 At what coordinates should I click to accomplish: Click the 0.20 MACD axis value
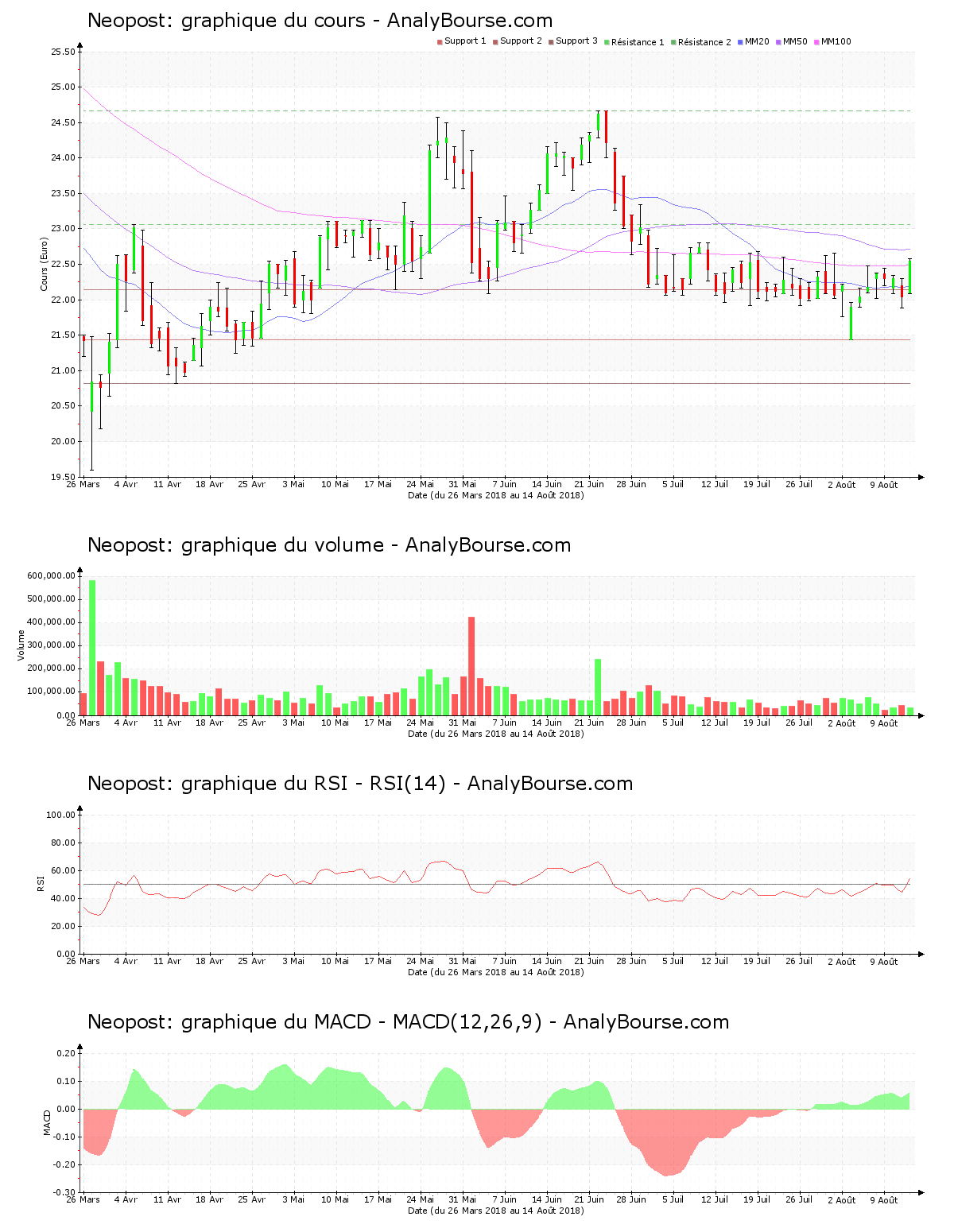(67, 1054)
